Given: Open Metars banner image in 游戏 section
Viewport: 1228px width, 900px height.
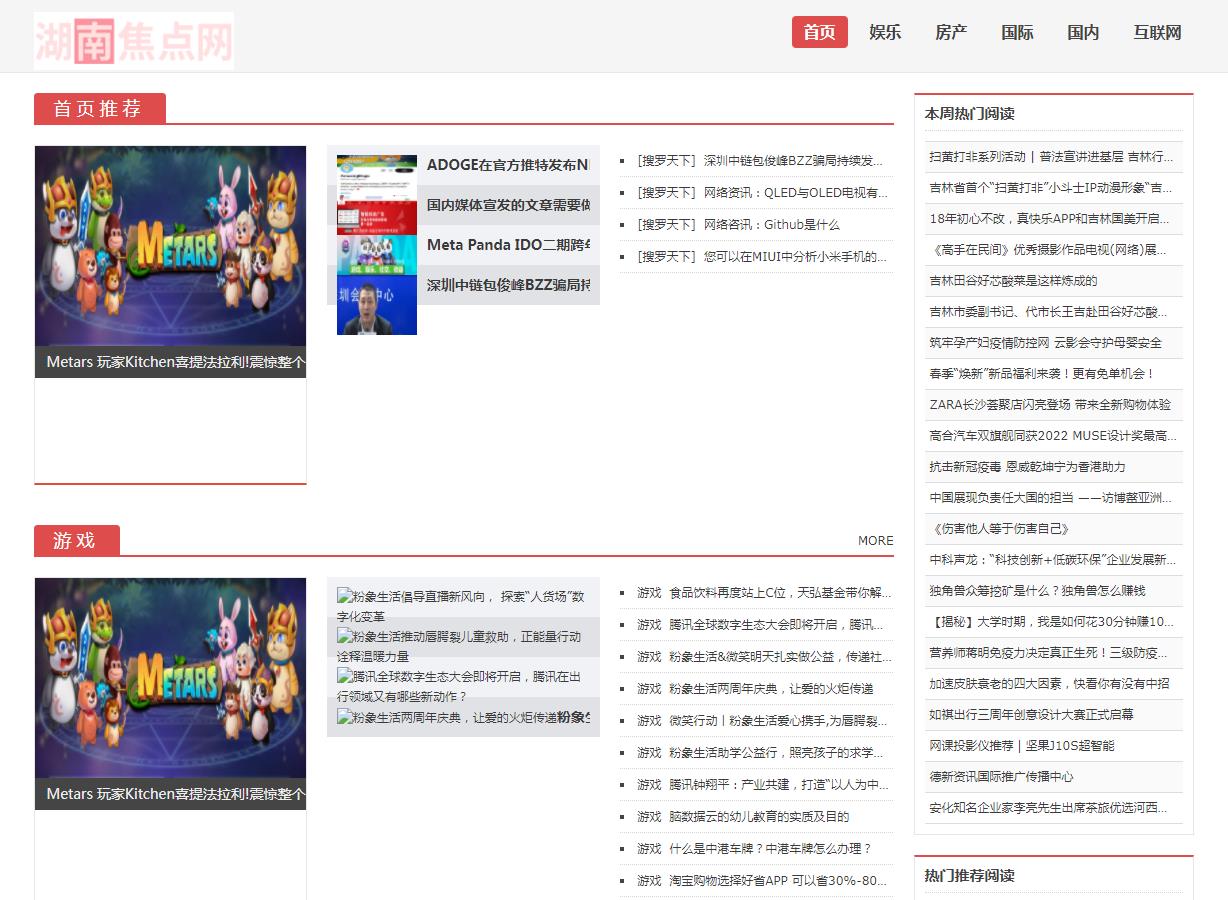Looking at the screenshot, I should click(171, 678).
